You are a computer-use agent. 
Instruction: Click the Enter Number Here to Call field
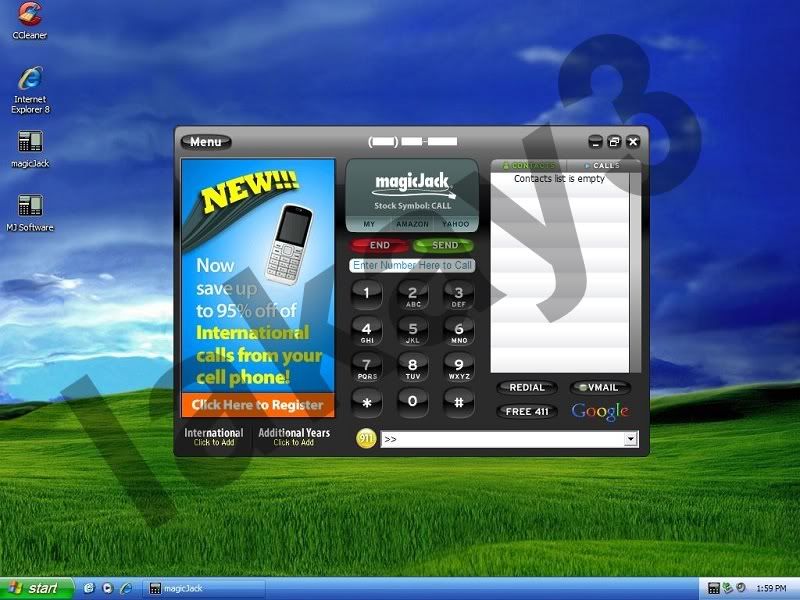tap(411, 266)
